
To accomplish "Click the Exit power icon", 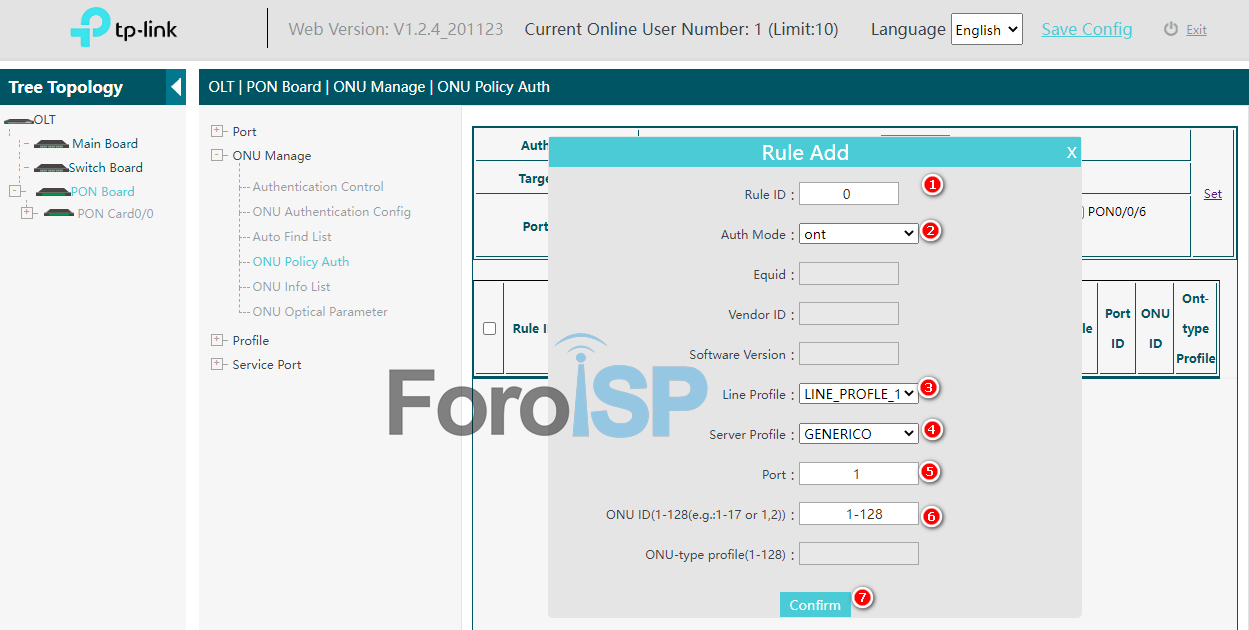I will 1171,30.
